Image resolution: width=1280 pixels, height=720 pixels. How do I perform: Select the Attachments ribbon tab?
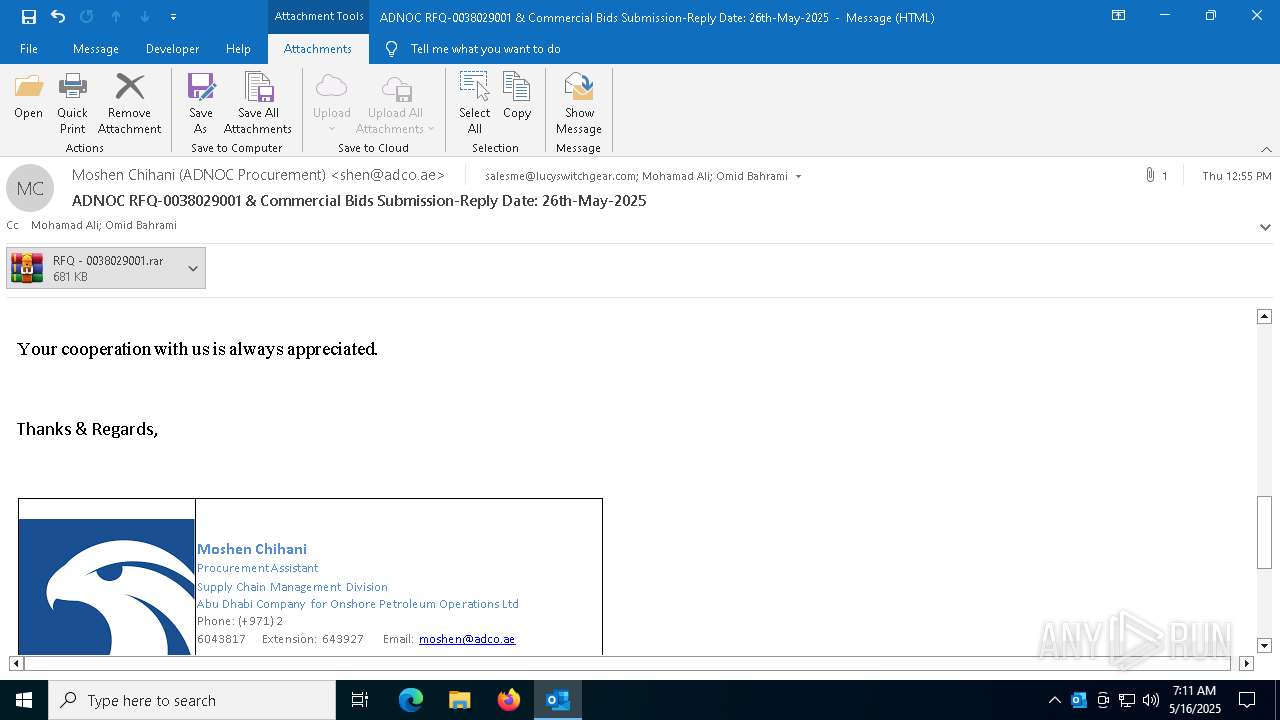click(x=318, y=49)
